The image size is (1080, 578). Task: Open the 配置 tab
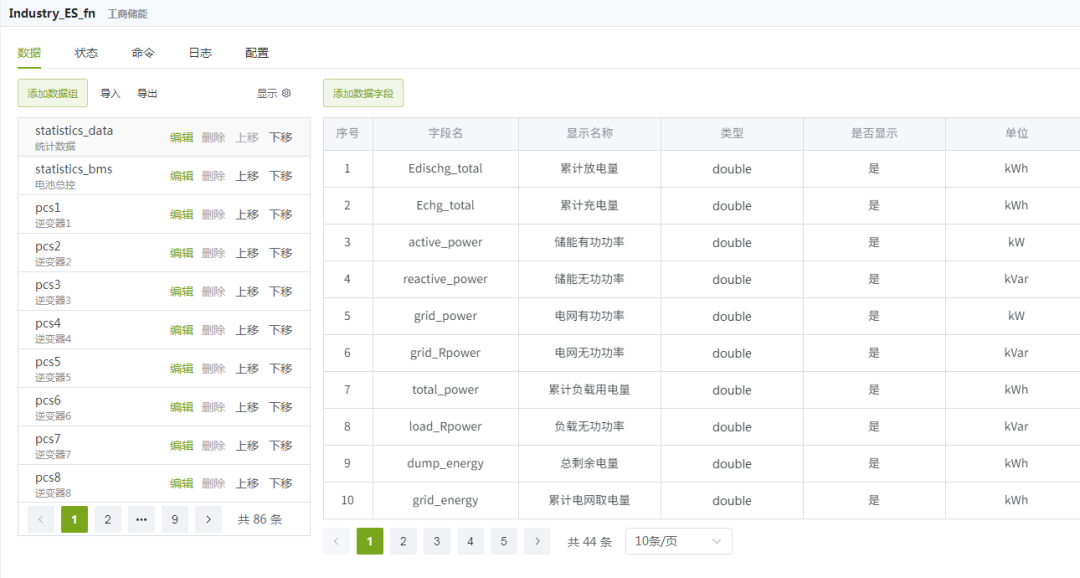pos(257,53)
